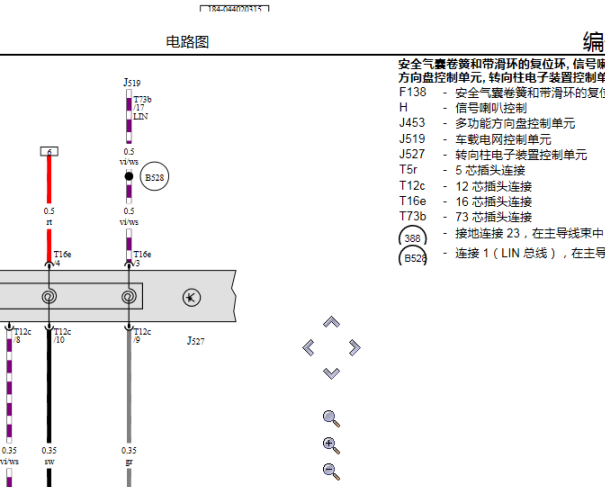Click the T16e 16 芯插头连接 legend entry
This screenshot has width=605, height=487.
point(465,201)
